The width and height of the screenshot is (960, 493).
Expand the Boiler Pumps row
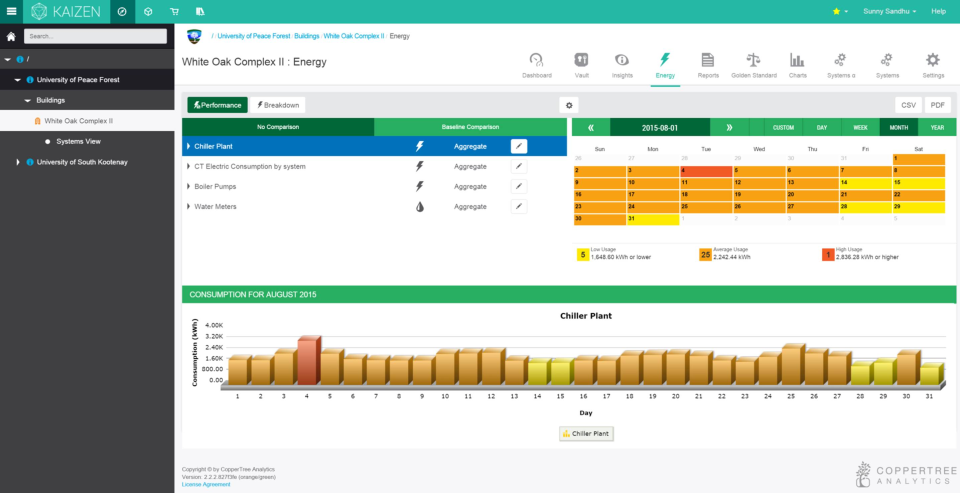click(189, 186)
